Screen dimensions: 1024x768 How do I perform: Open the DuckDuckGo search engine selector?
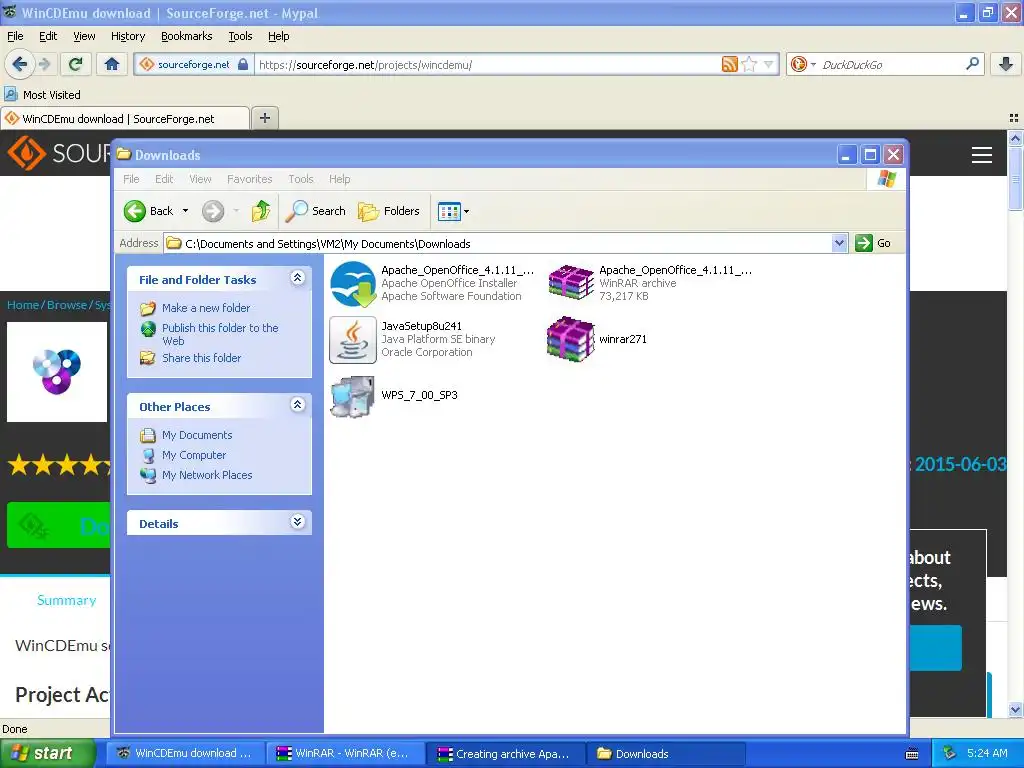pyautogui.click(x=803, y=64)
